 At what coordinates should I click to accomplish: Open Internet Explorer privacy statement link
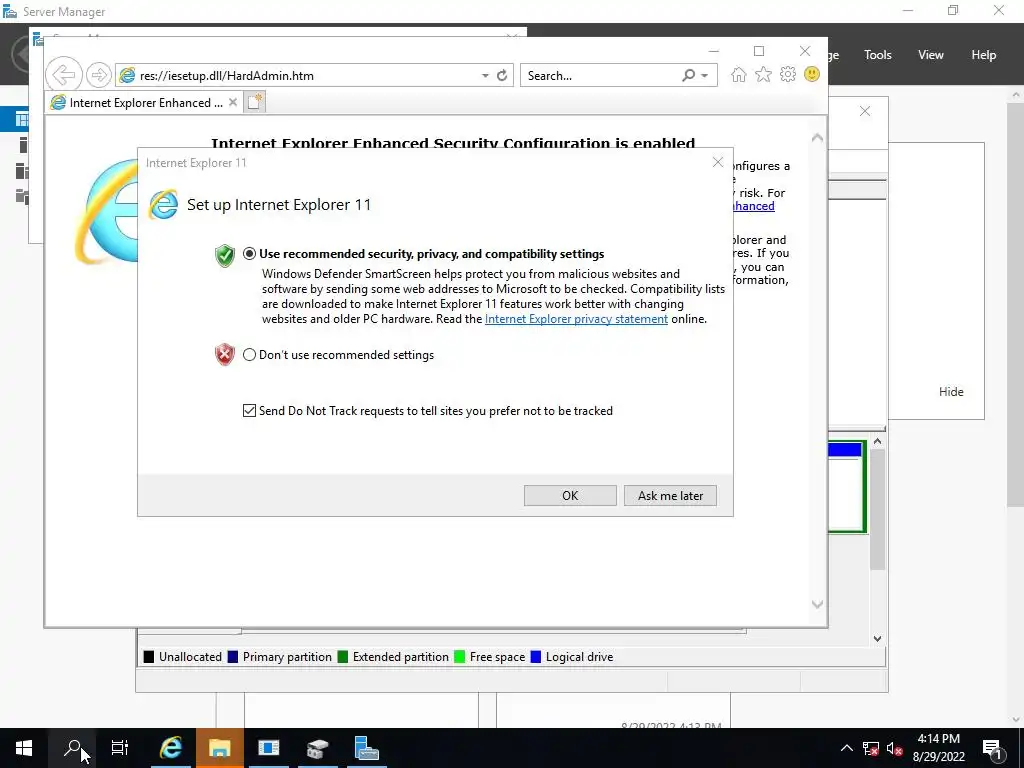(576, 319)
